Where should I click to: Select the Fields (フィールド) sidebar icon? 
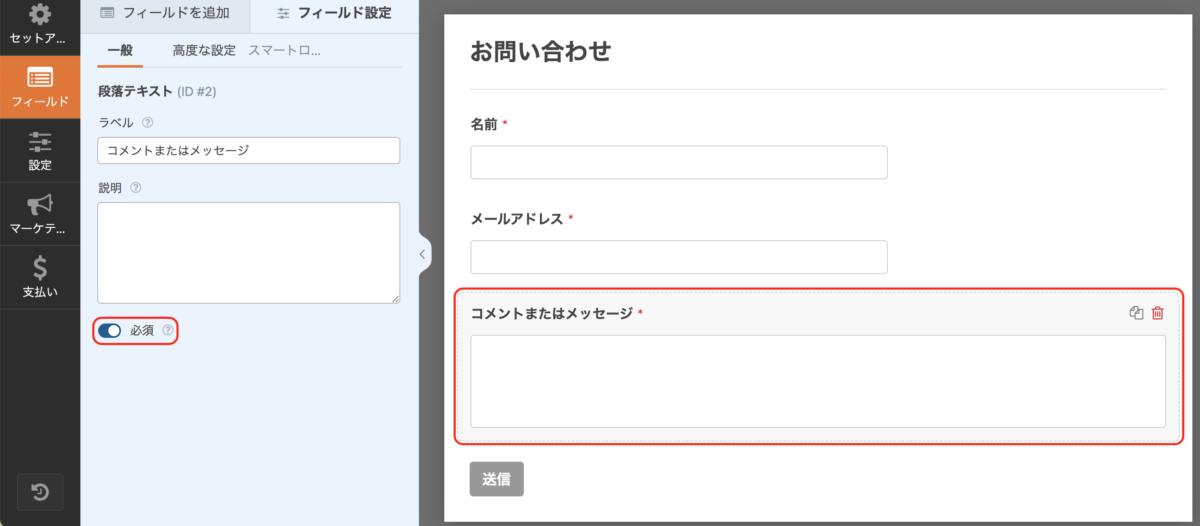(40, 87)
